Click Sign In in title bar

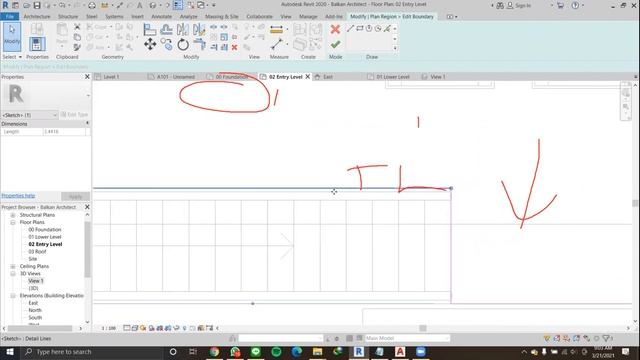tap(522, 5)
